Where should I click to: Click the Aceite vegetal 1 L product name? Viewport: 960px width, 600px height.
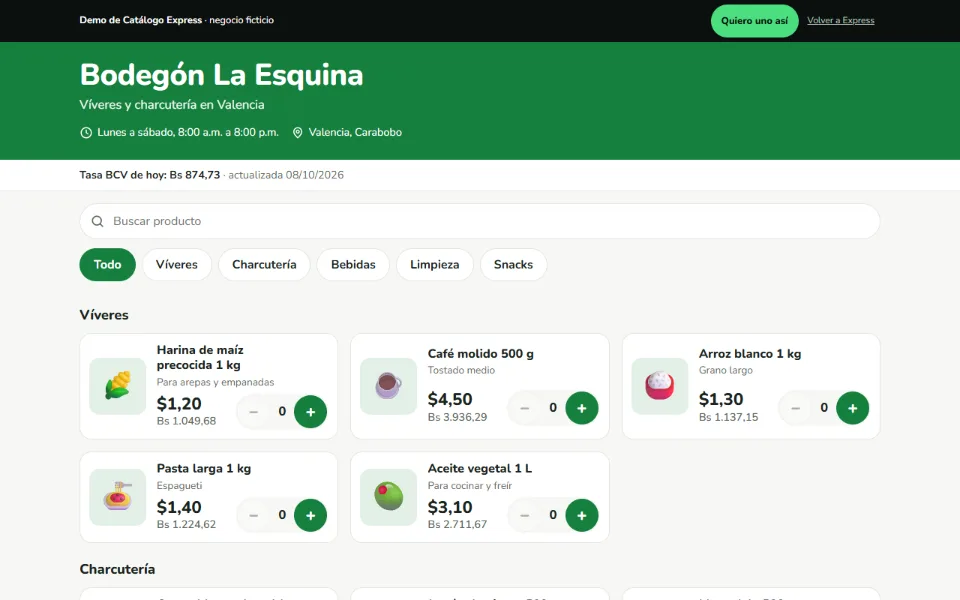pos(480,468)
